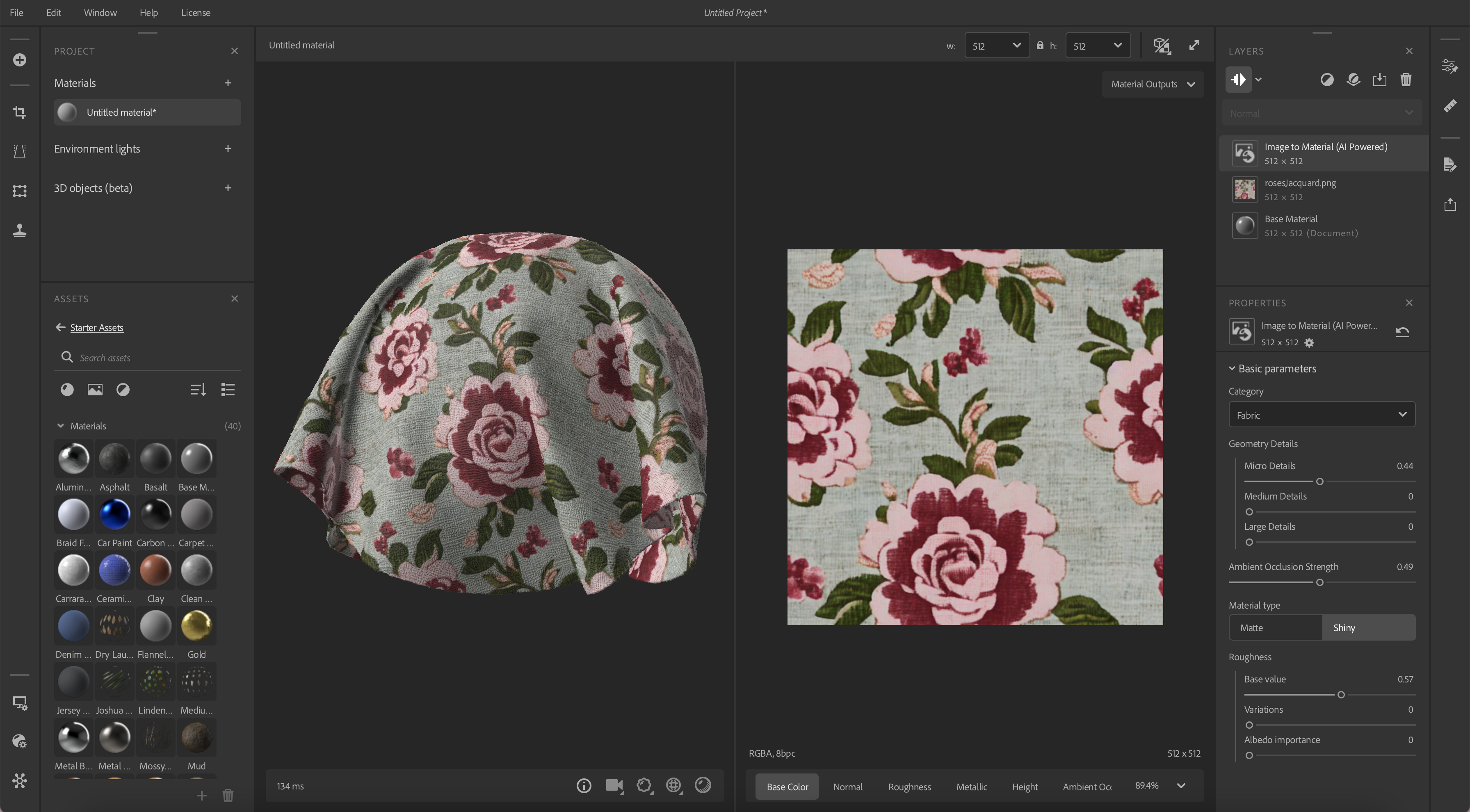
Task: Click the Window menu item
Action: click(x=99, y=12)
